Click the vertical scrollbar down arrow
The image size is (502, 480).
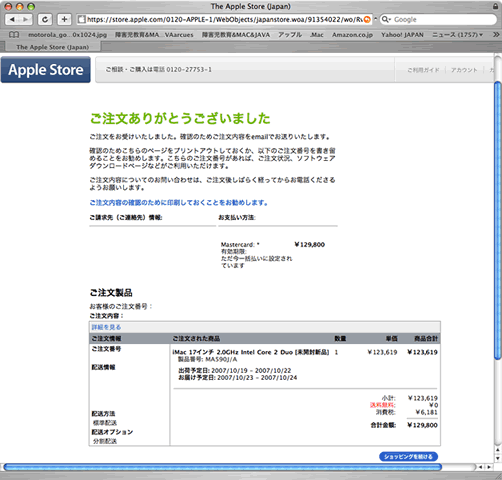[498, 459]
